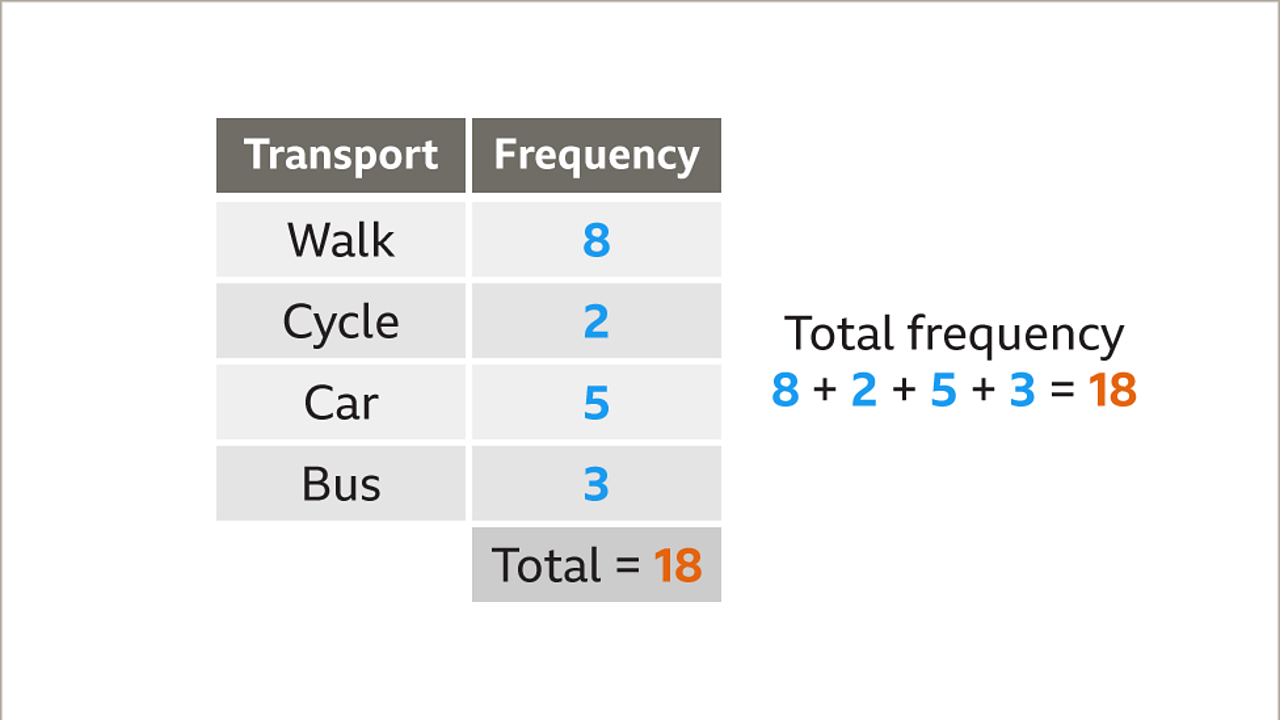This screenshot has height=720, width=1280.
Task: Click the Transport column header
Action: pyautogui.click(x=341, y=155)
